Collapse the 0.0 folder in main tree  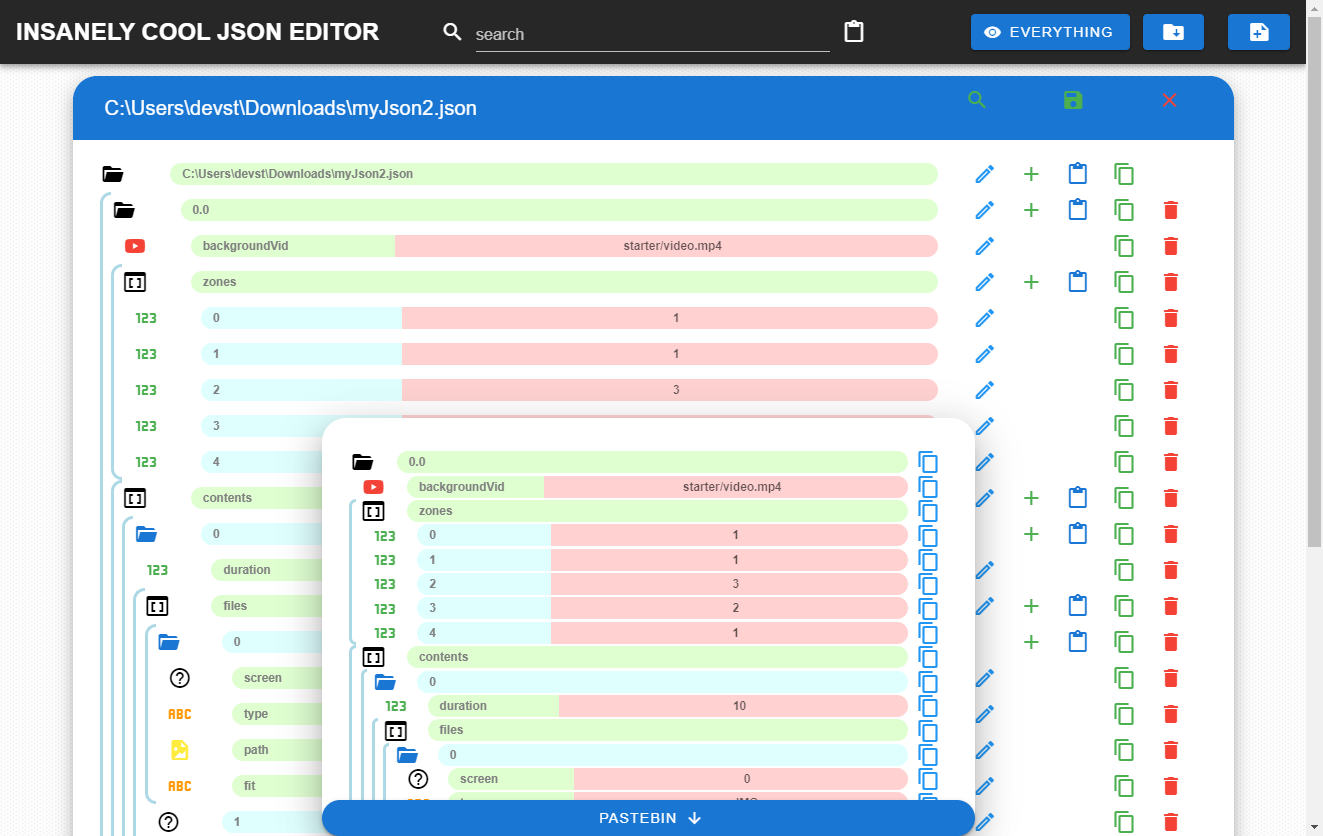point(124,210)
